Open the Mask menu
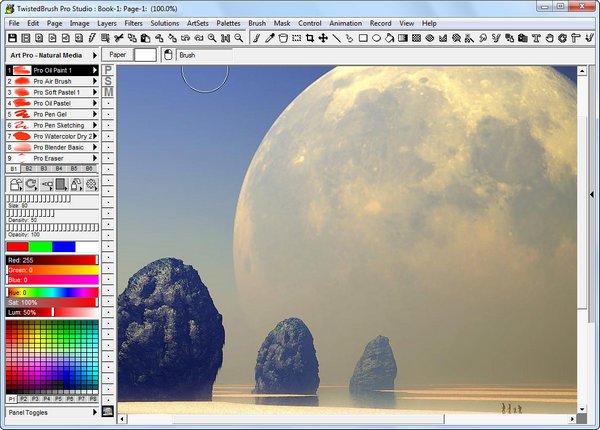This screenshot has height=430, width=600. point(282,23)
